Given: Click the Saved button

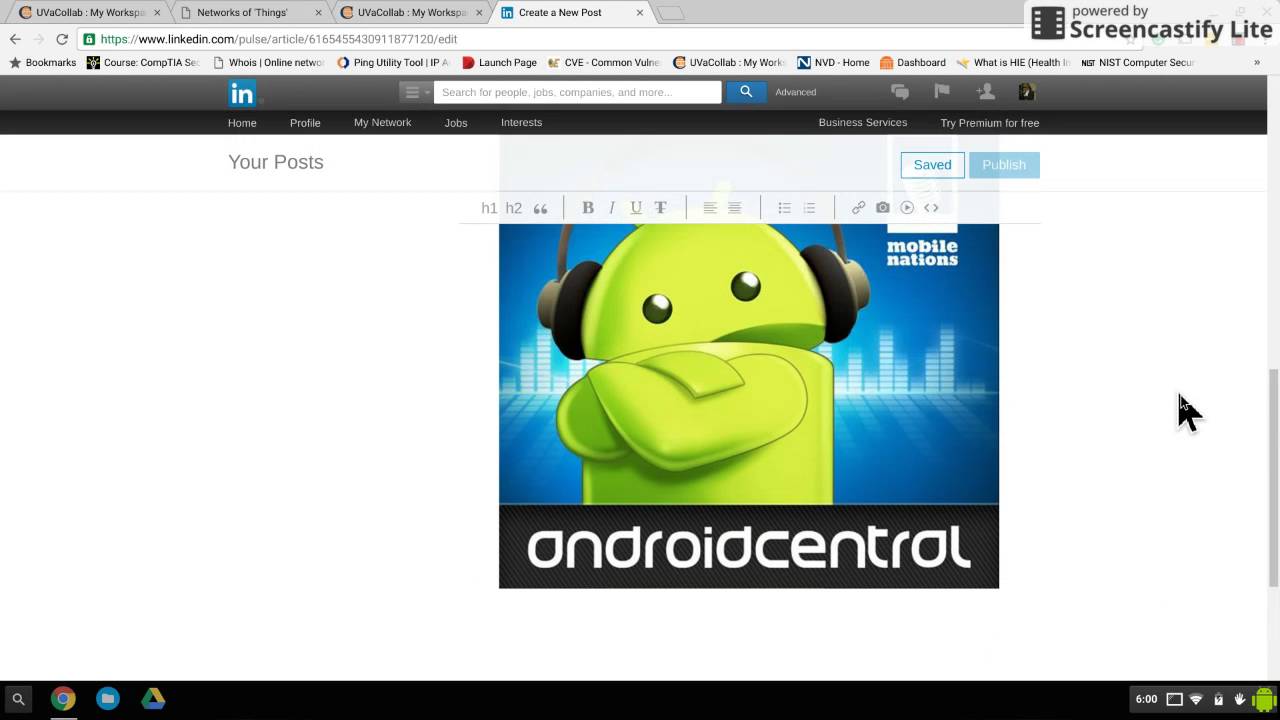Looking at the screenshot, I should pyautogui.click(x=932, y=165).
